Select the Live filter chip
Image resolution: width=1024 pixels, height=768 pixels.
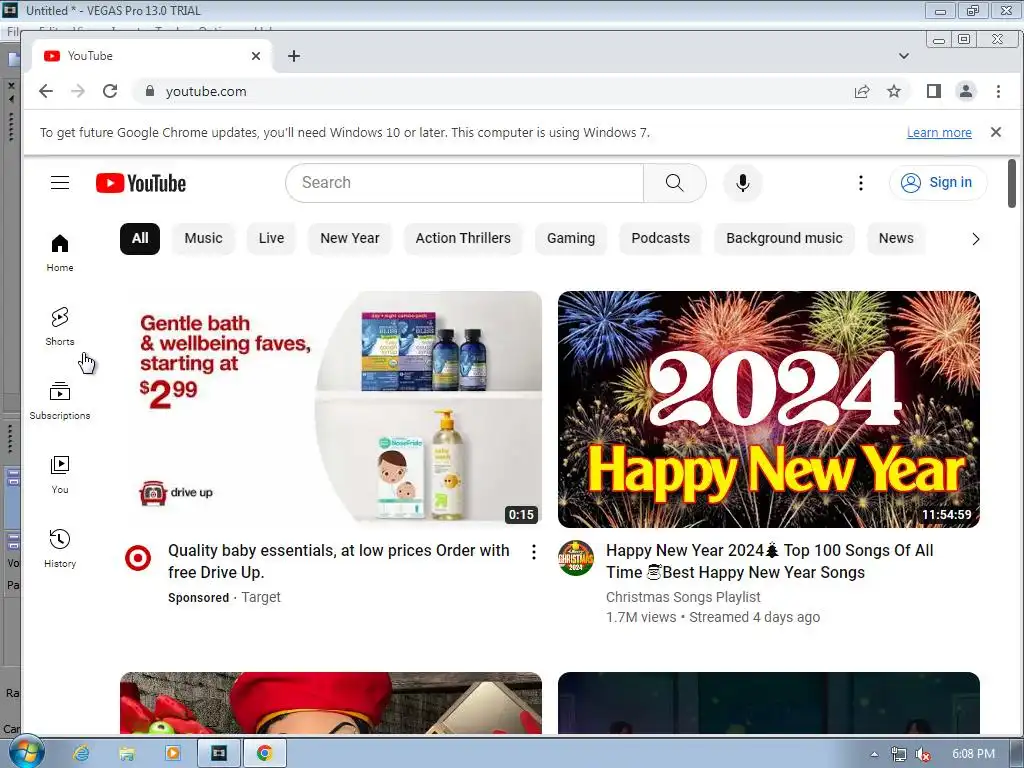pos(271,238)
